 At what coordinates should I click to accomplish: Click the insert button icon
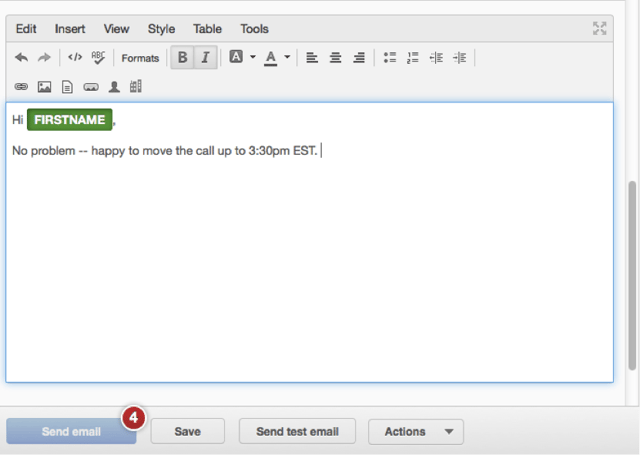coord(91,87)
